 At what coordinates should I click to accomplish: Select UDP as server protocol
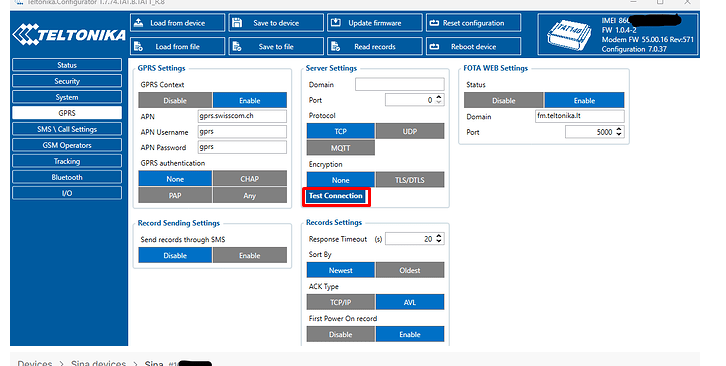(410, 131)
